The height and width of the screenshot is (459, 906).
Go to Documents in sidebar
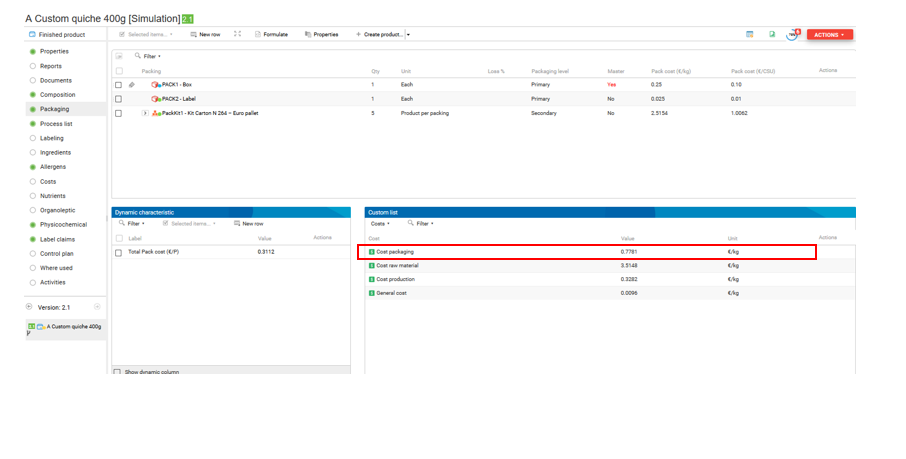(x=55, y=80)
